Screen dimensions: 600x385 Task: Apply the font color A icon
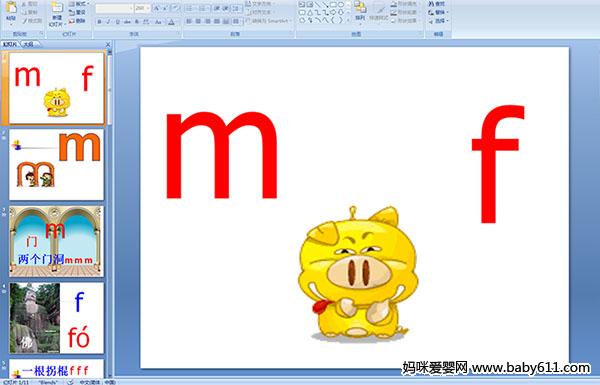pyautogui.click(x=171, y=22)
